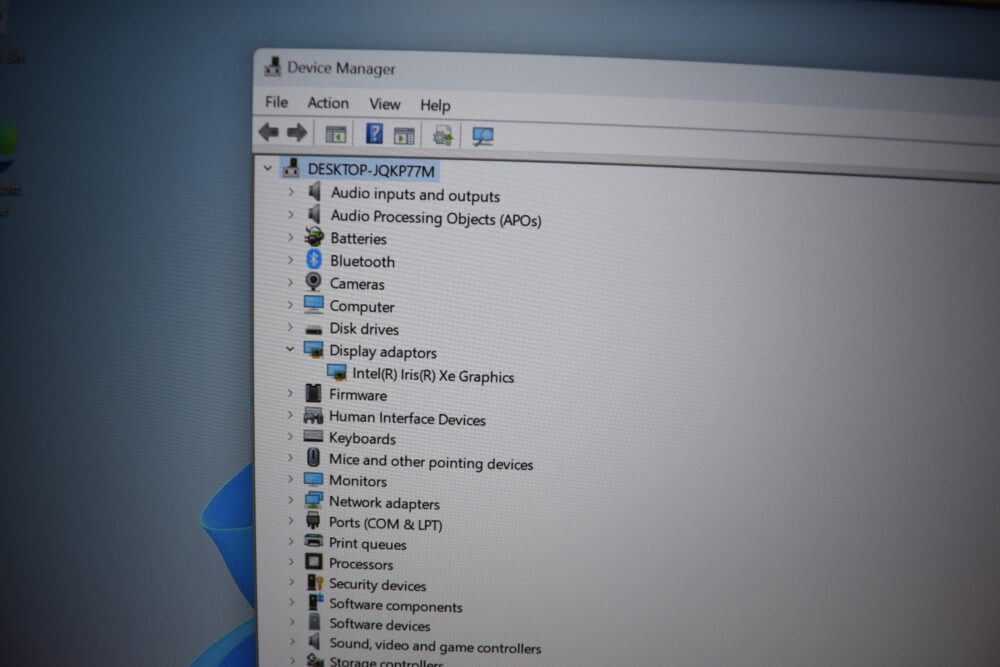Click the Human Interface Devices icon

click(x=313, y=416)
